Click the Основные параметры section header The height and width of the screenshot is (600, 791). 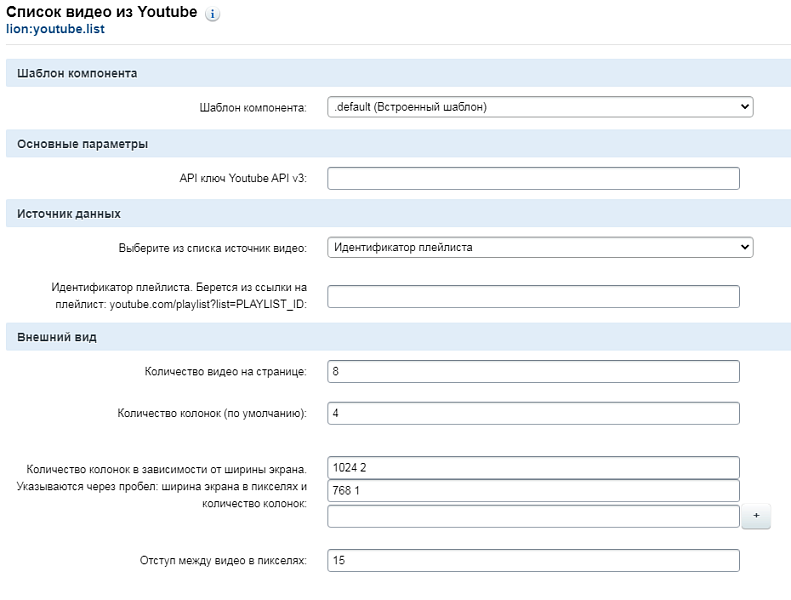pos(82,144)
